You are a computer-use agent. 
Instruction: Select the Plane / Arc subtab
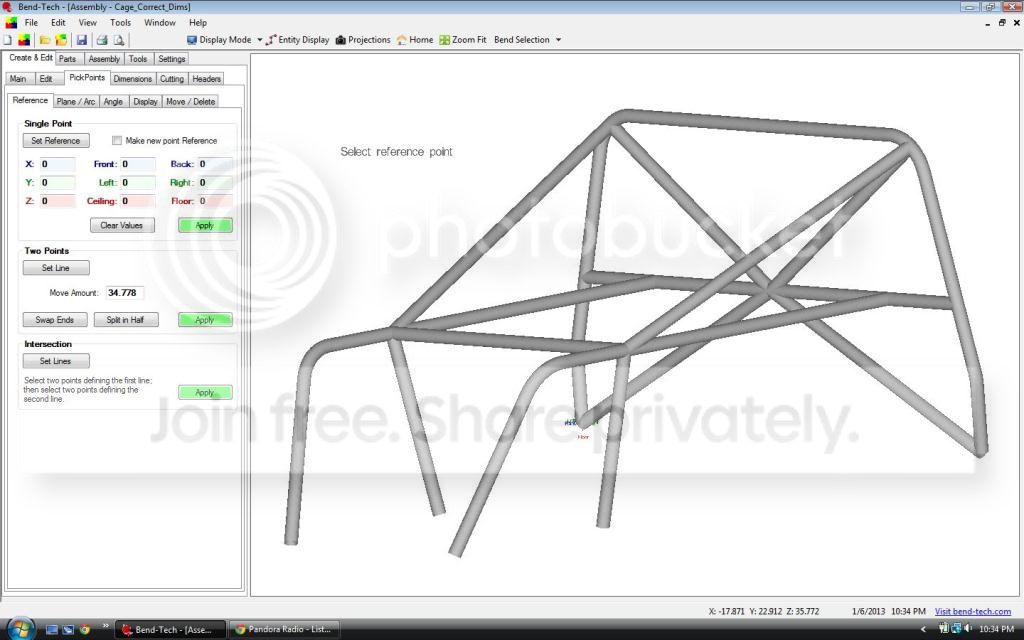[x=76, y=101]
